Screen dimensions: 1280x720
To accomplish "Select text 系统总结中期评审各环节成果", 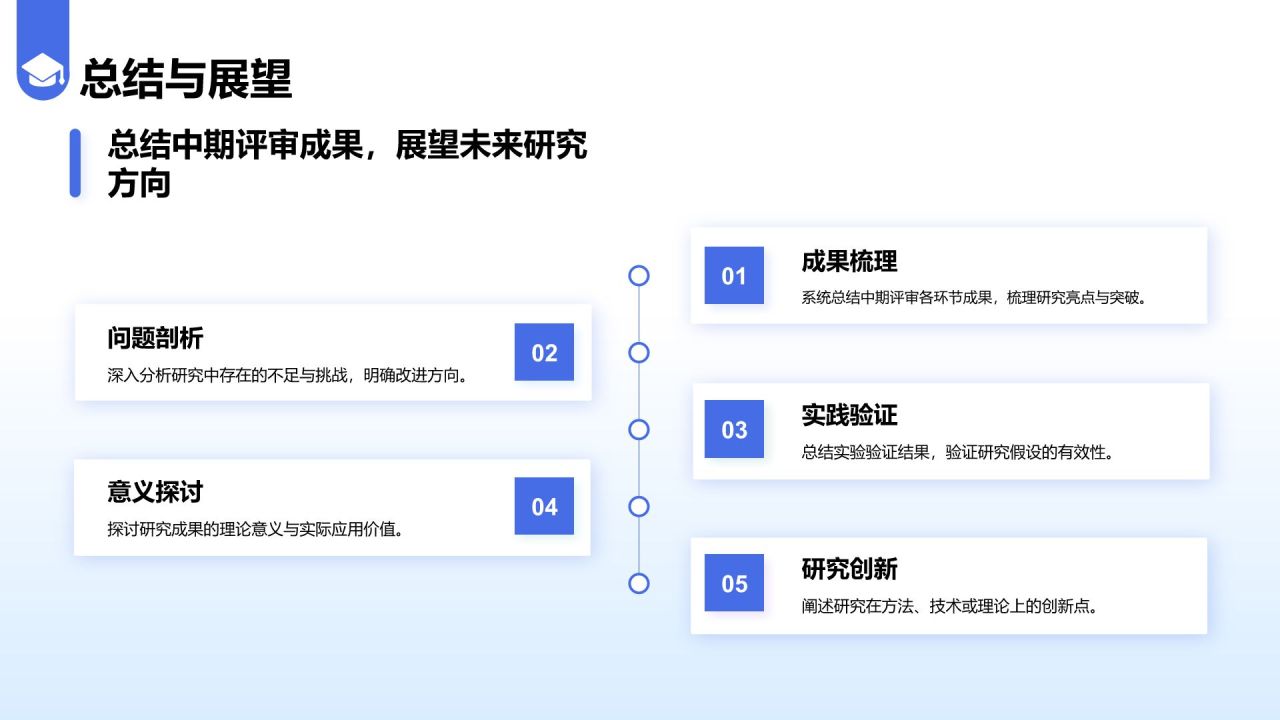I will pos(896,297).
